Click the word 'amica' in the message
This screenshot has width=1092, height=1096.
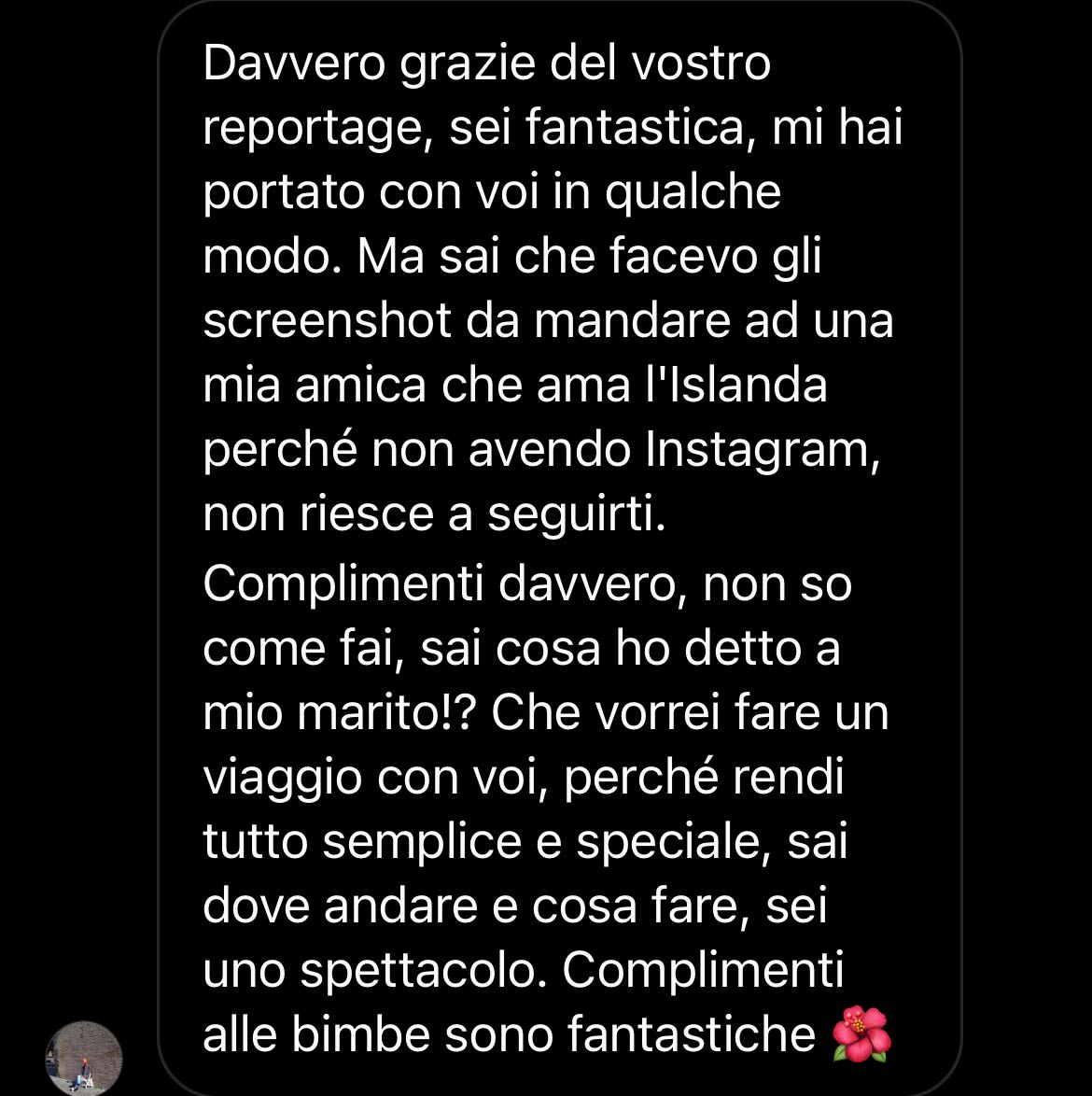pyautogui.click(x=360, y=385)
